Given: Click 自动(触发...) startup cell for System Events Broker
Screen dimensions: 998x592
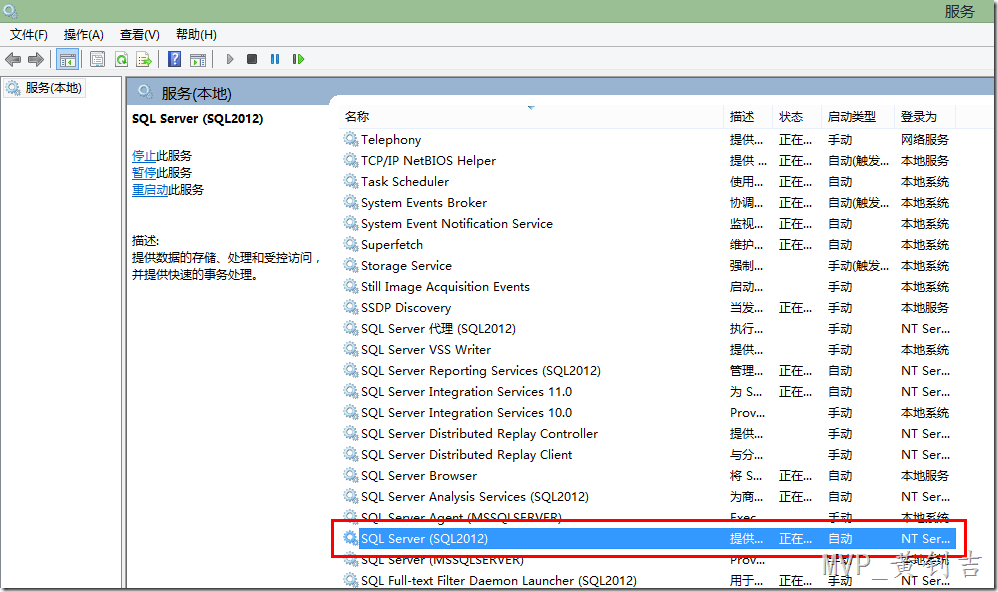Looking at the screenshot, I should pos(858,202).
